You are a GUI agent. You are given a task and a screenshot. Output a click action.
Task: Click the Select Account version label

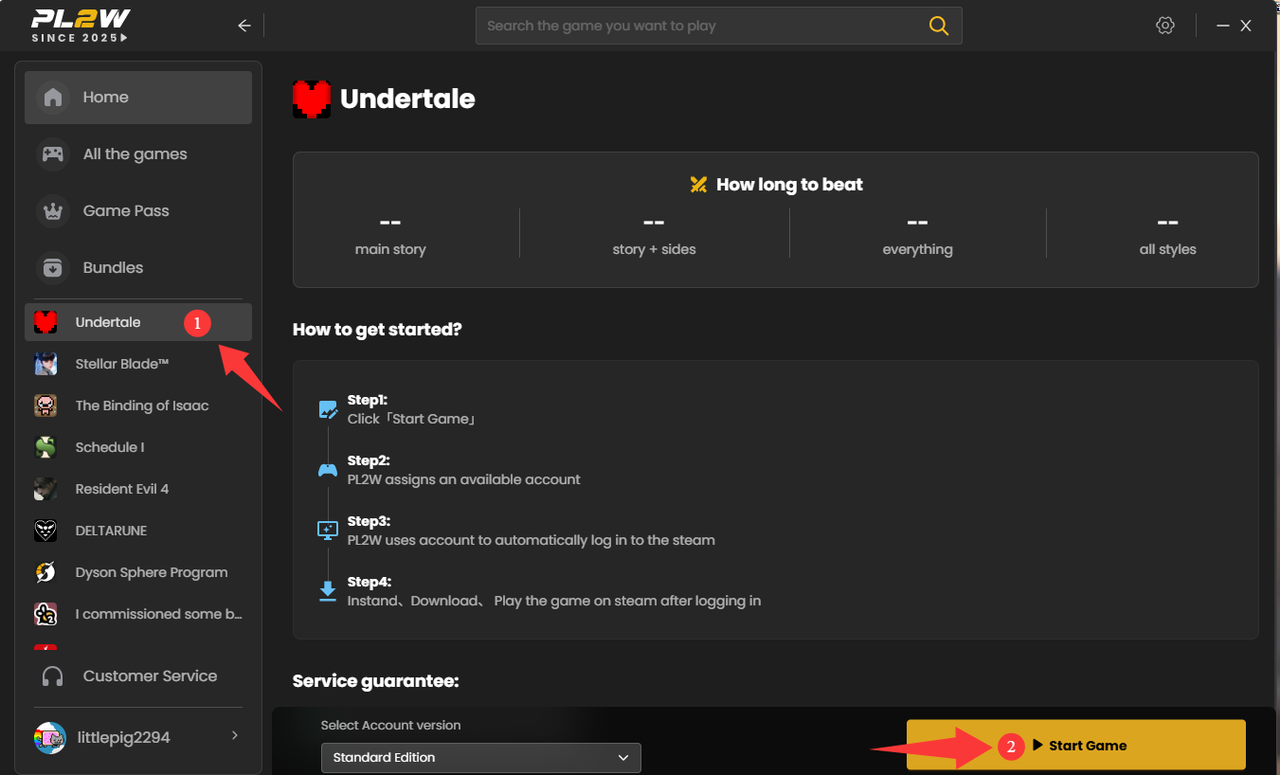coord(391,725)
